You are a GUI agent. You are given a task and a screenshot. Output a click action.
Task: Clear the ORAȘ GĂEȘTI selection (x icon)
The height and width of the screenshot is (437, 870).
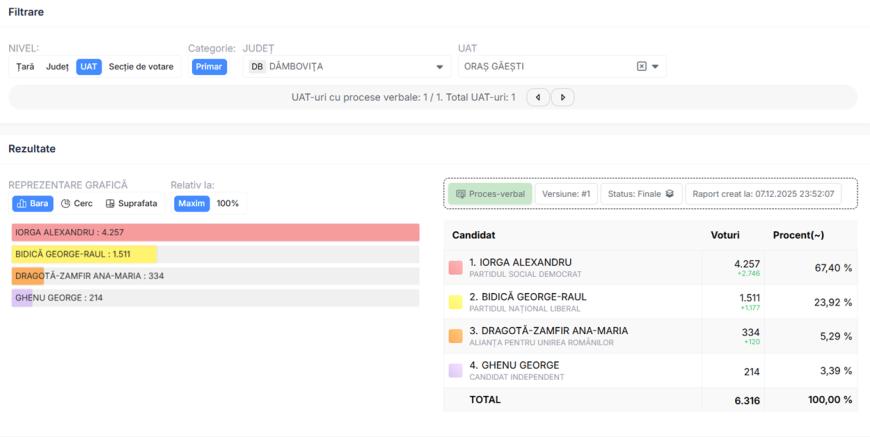pyautogui.click(x=641, y=67)
